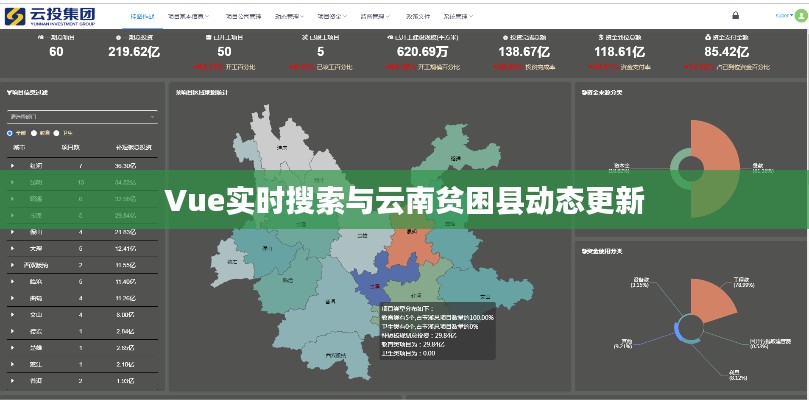Expand the row showing 36.30亿
This screenshot has width=809, height=400.
pyautogui.click(x=13, y=166)
